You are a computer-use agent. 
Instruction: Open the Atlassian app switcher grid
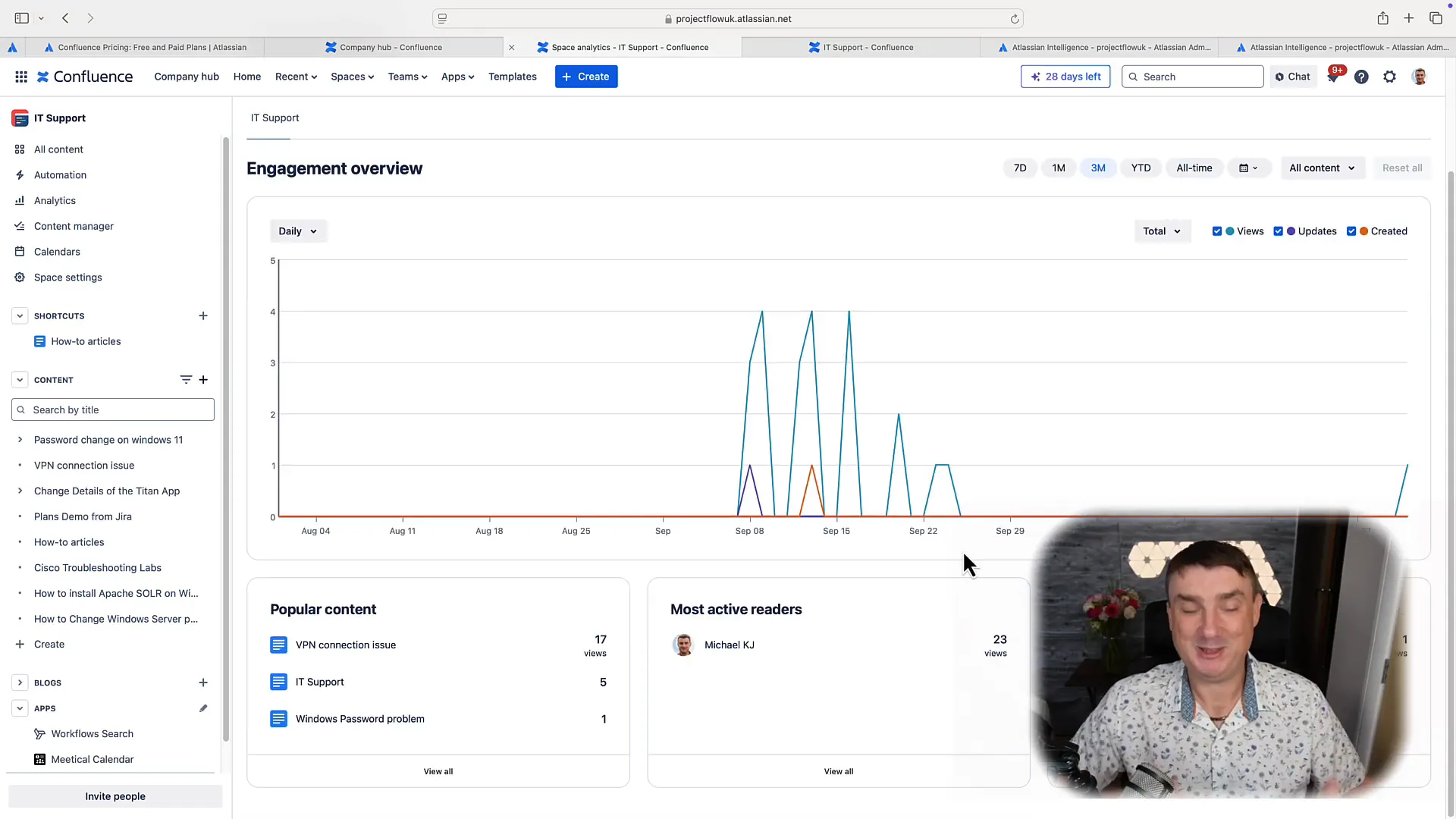click(x=21, y=77)
